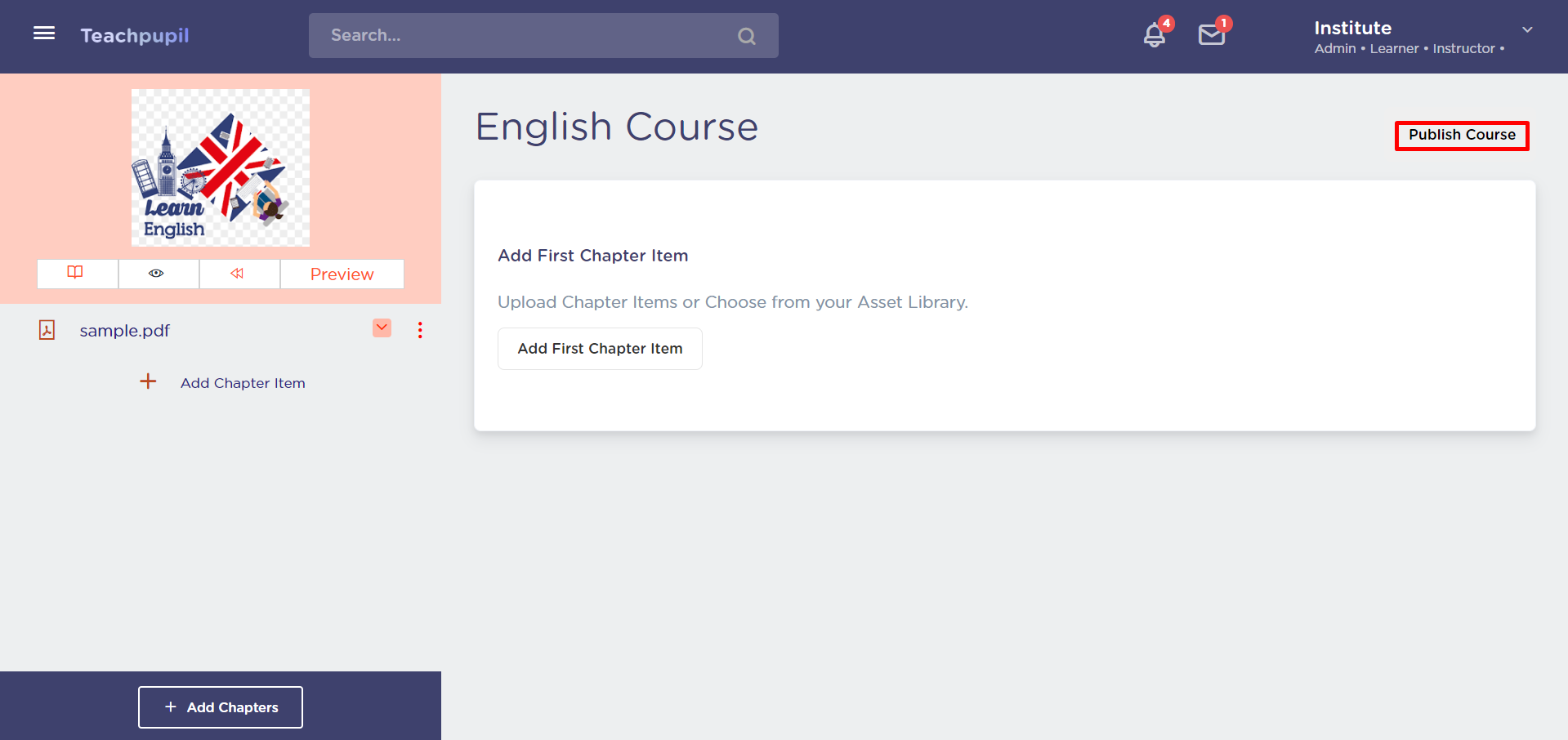
Task: Click the Teachpupil logo
Action: (x=135, y=36)
